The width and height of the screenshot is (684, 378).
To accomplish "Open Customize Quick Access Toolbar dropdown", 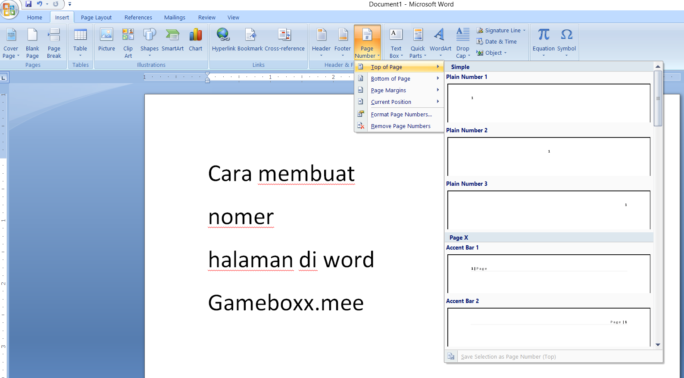I will pos(69,4).
